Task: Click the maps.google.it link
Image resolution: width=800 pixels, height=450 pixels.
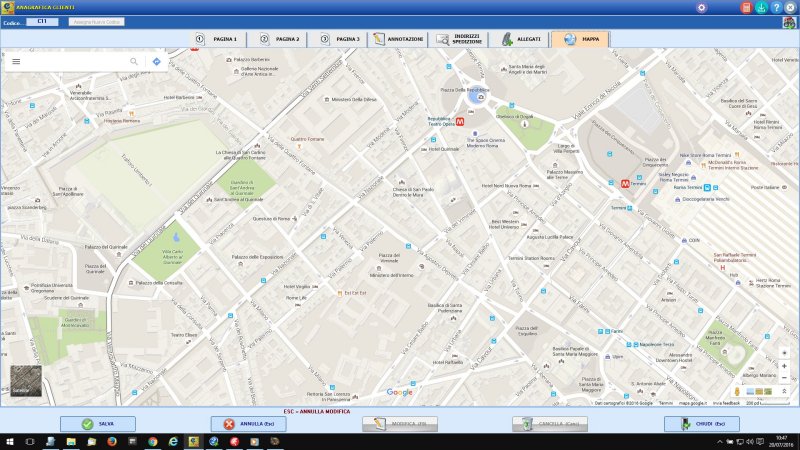Action: click(692, 403)
